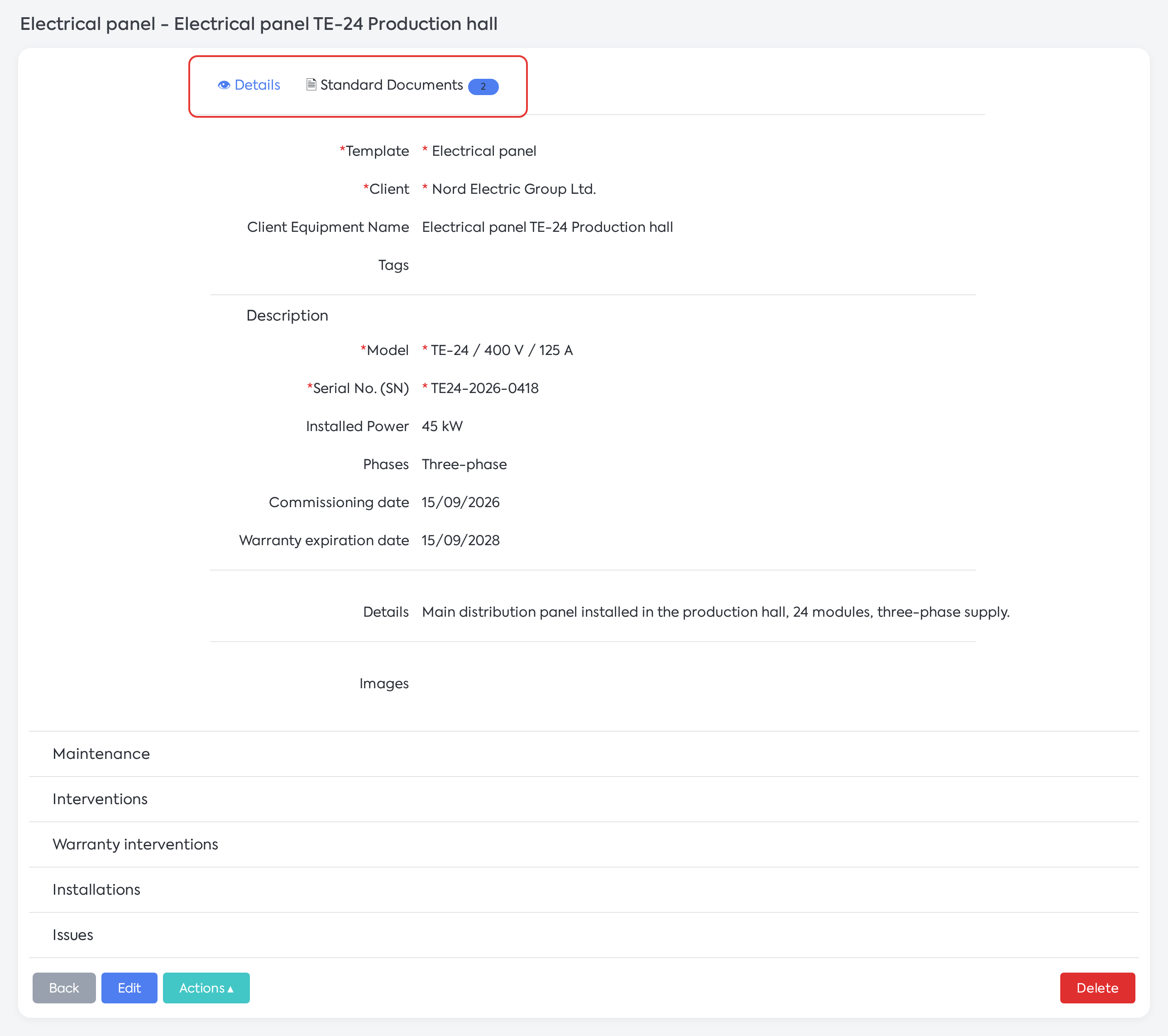Expand the Issues section
The image size is (1168, 1036).
click(x=584, y=935)
